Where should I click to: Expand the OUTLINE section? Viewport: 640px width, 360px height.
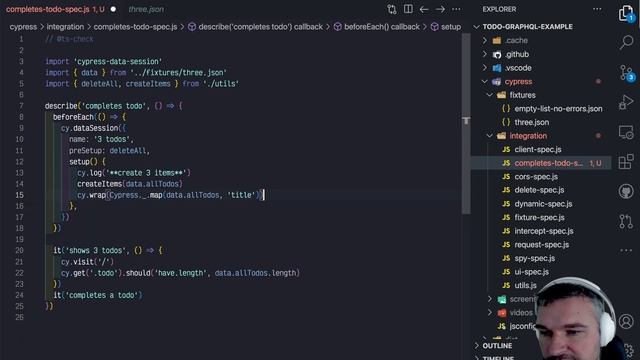[x=497, y=346]
